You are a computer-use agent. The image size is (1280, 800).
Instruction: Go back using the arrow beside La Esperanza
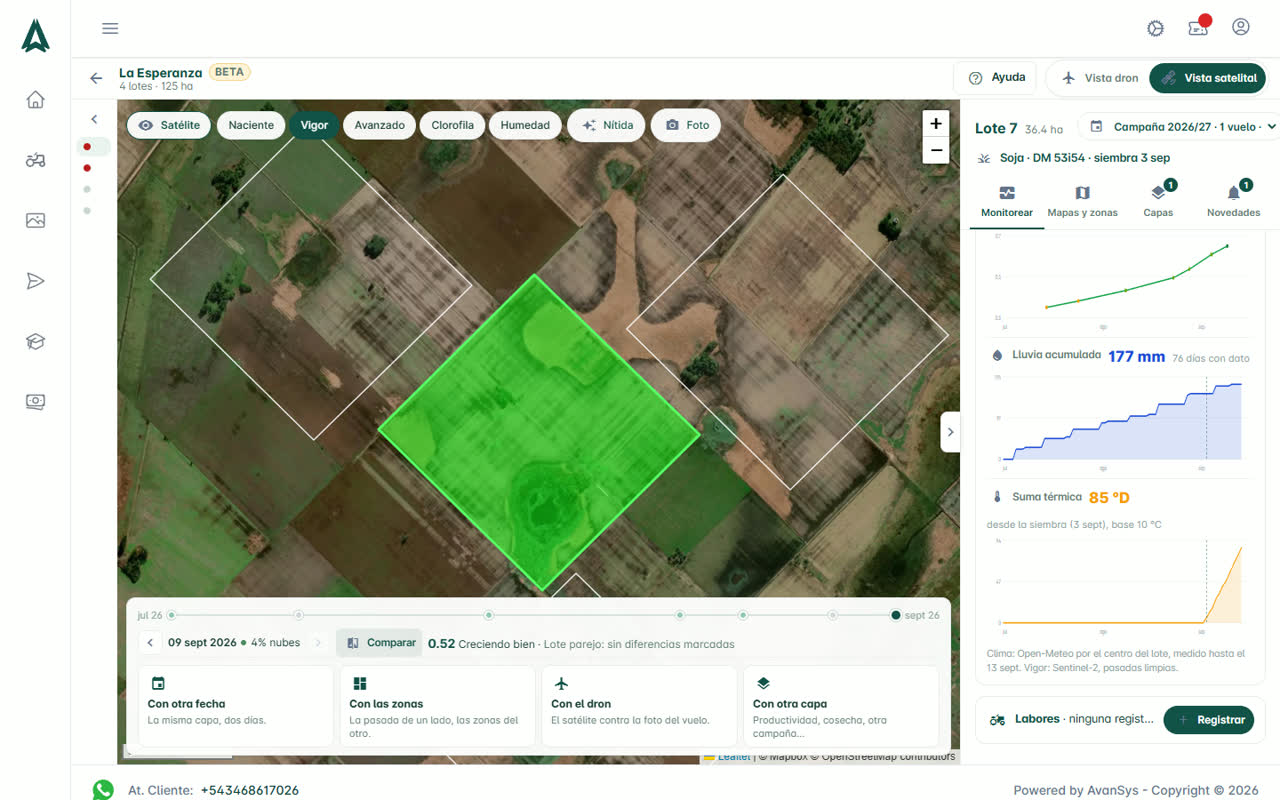[x=96, y=78]
